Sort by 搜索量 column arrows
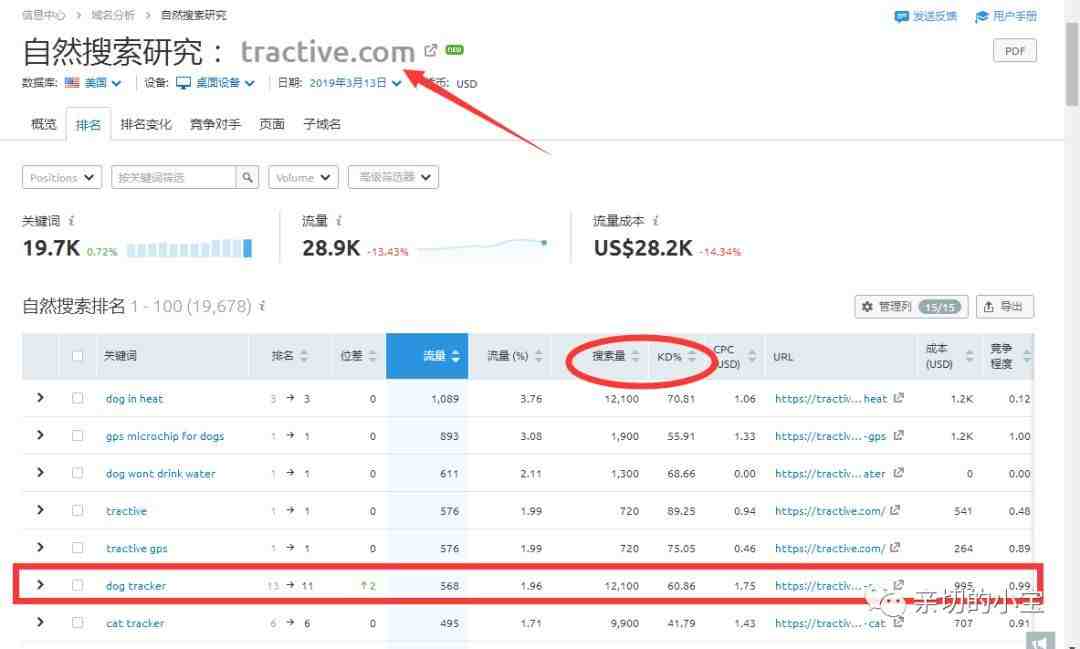Screen dimensions: 1080x649 click(x=635, y=356)
